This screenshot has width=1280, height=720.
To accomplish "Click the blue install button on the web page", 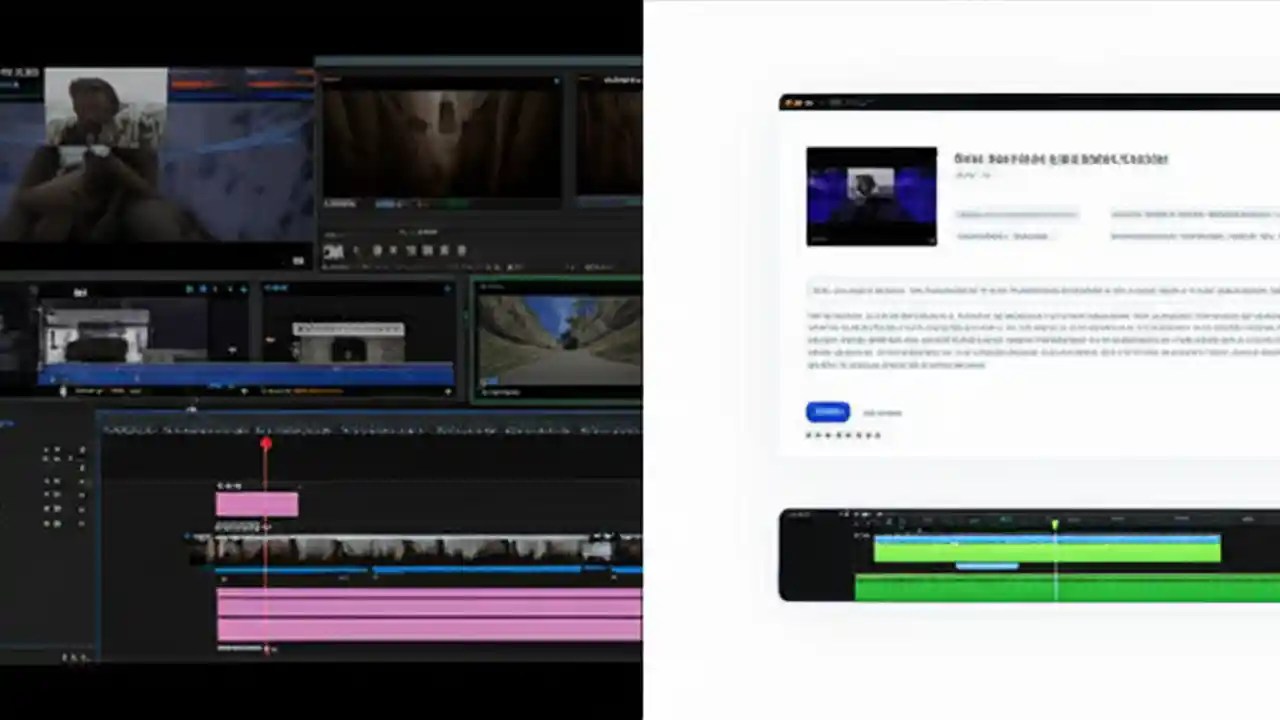I will [827, 412].
